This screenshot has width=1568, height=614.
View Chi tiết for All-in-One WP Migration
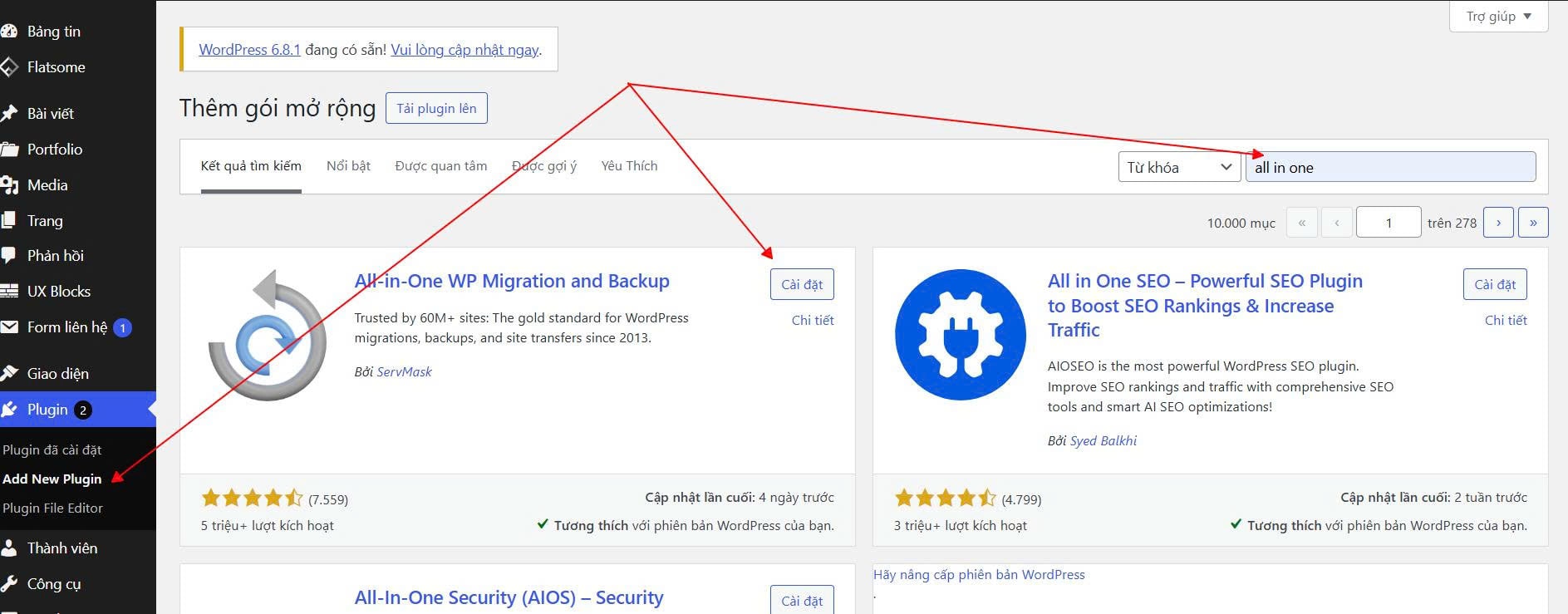pyautogui.click(x=813, y=320)
